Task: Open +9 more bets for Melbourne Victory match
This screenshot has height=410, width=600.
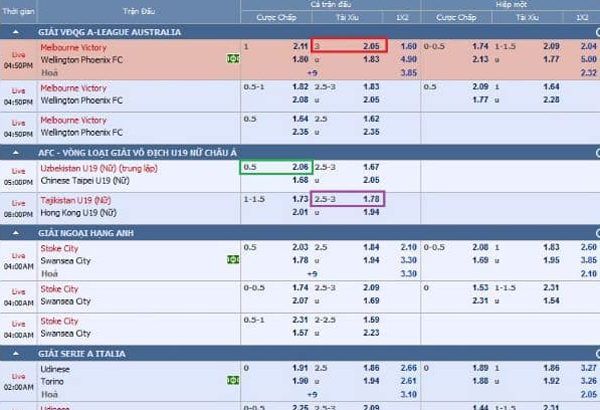Action: tap(312, 73)
